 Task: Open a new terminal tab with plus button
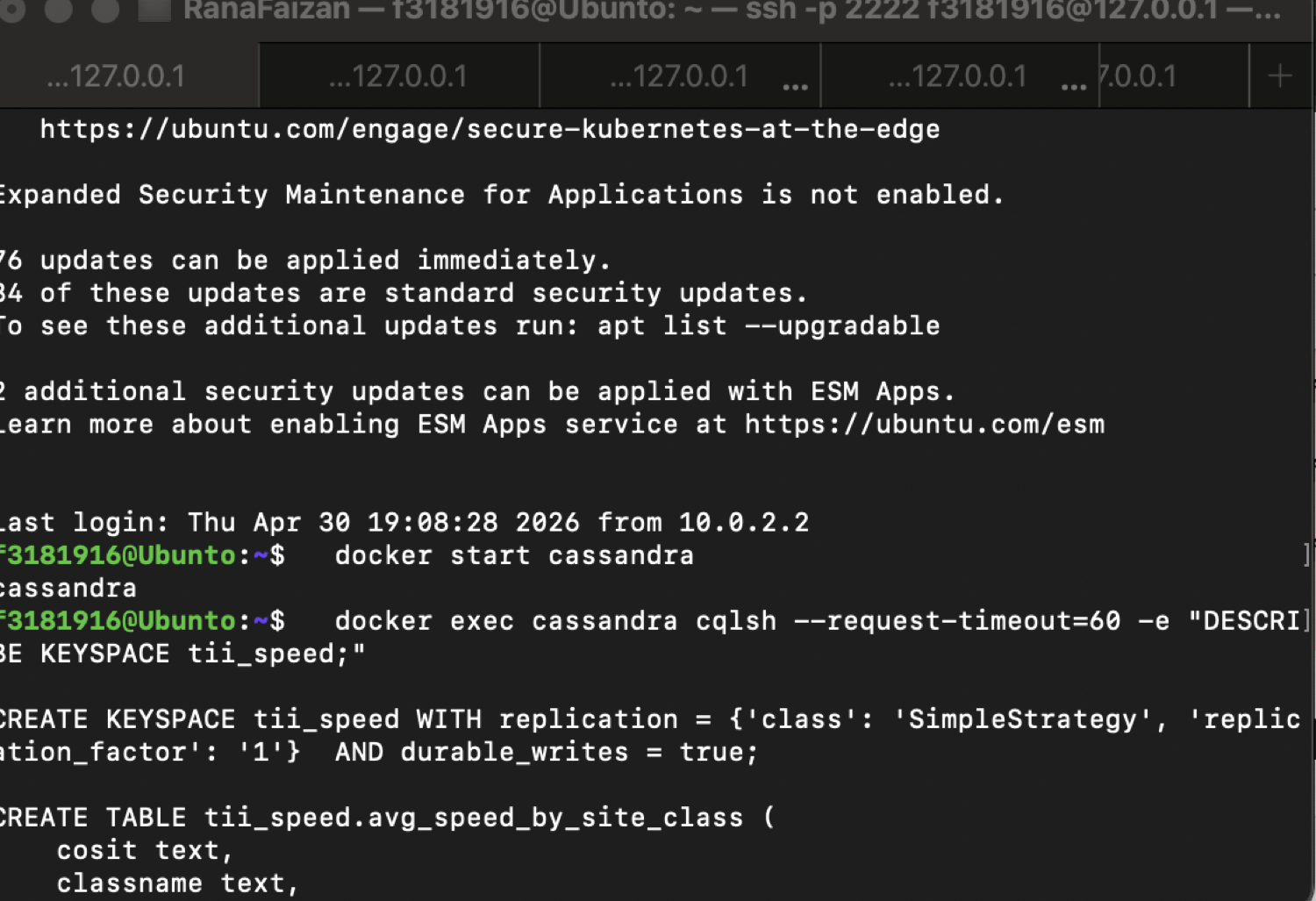click(x=1280, y=76)
